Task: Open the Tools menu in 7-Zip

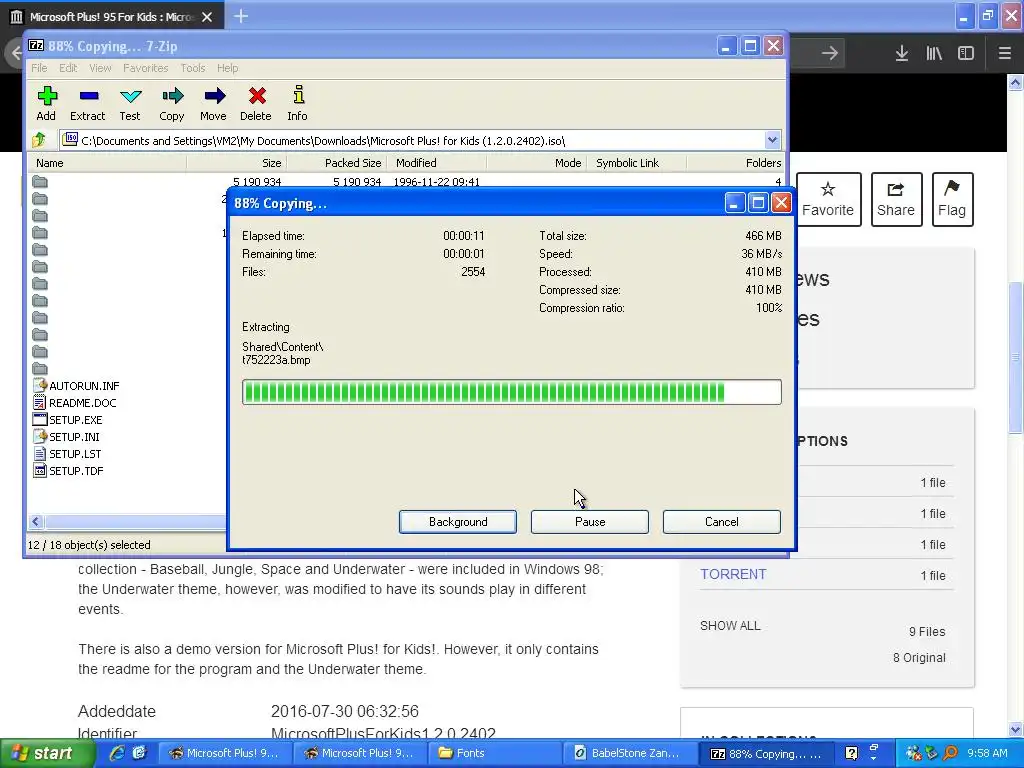Action: (x=193, y=68)
